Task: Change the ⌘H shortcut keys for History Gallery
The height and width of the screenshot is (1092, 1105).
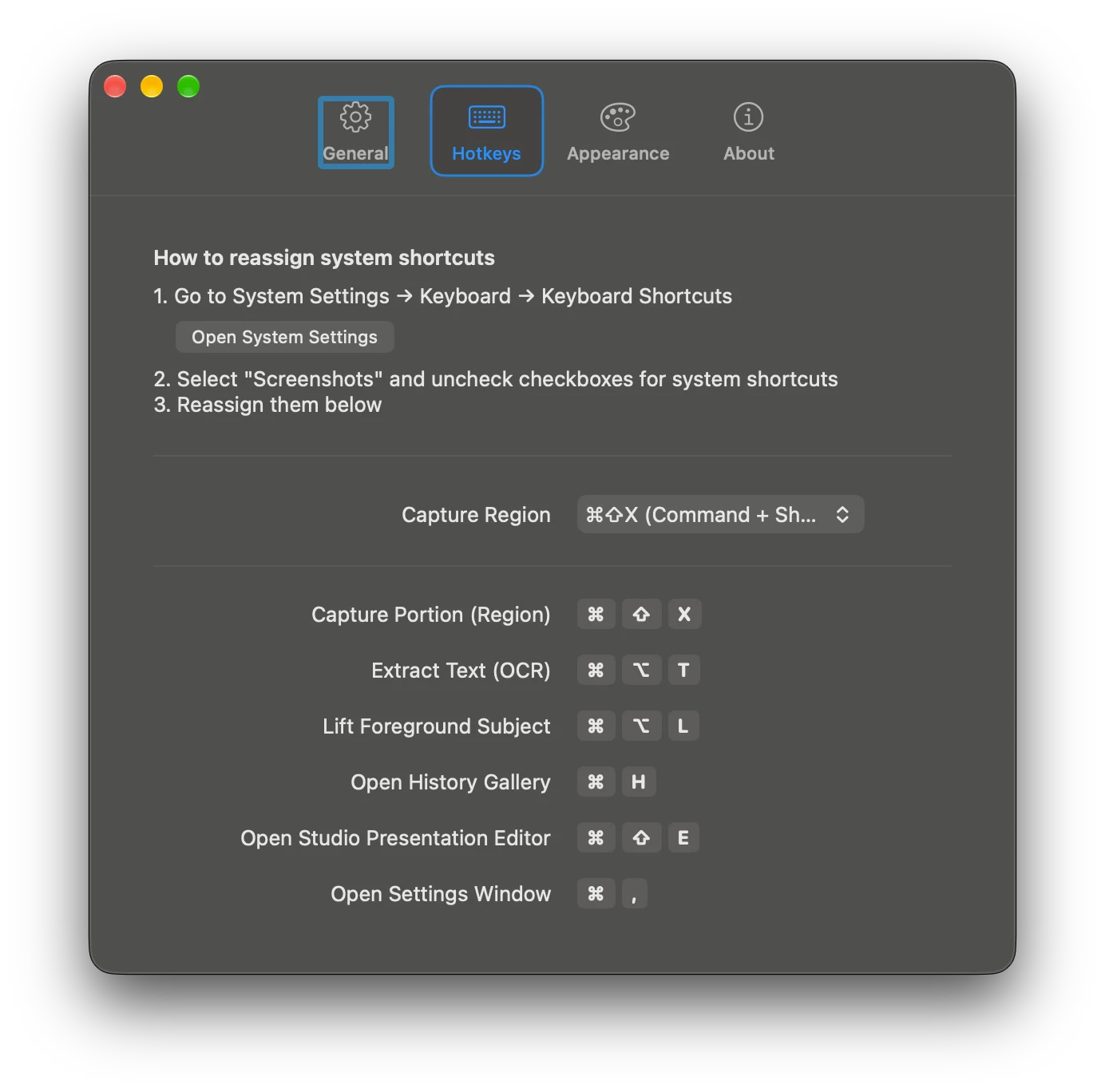Action: [x=616, y=782]
